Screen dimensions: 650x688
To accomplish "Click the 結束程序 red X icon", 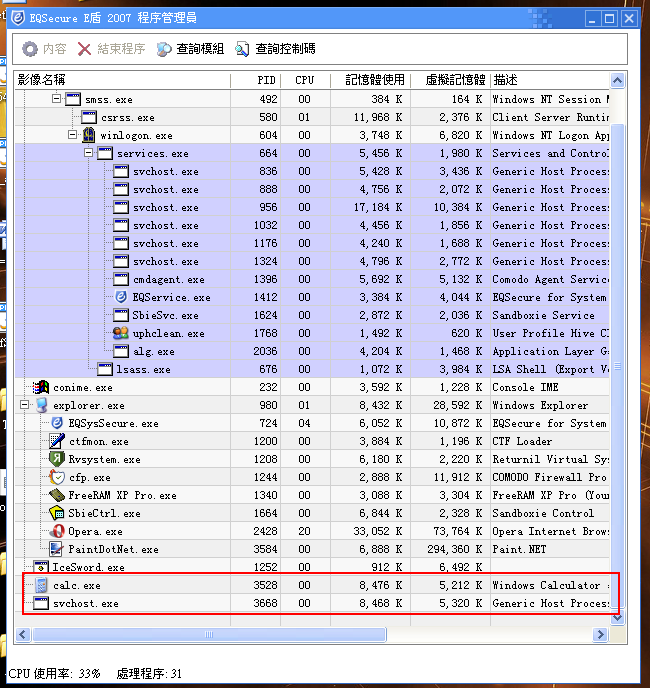I will [x=84, y=49].
